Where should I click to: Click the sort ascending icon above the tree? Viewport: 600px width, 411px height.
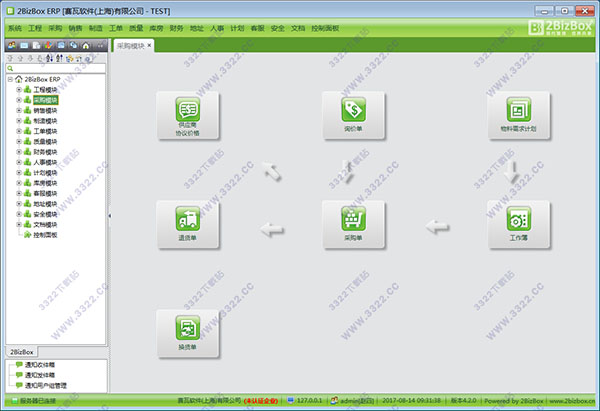point(49,58)
